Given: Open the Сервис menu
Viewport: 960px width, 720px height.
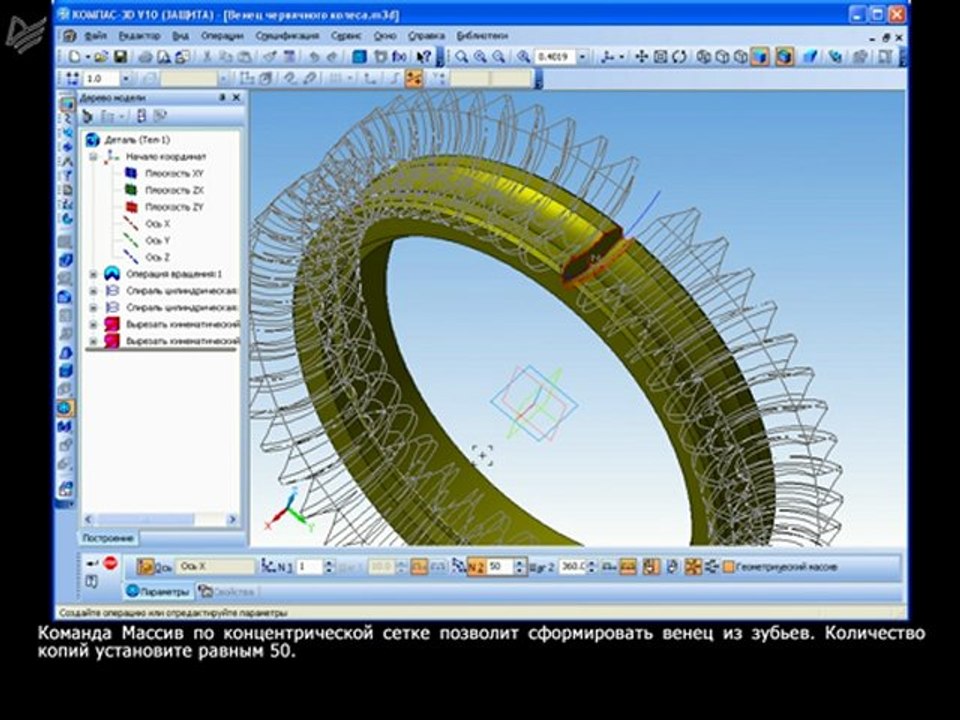Looking at the screenshot, I should (347, 36).
